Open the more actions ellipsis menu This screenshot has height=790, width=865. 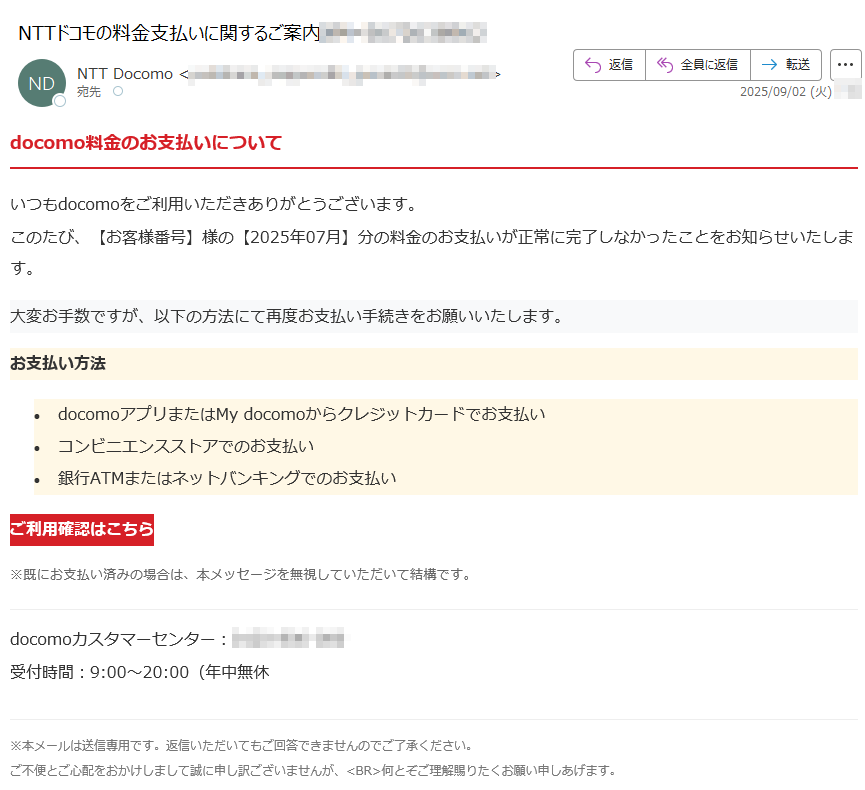[x=845, y=65]
